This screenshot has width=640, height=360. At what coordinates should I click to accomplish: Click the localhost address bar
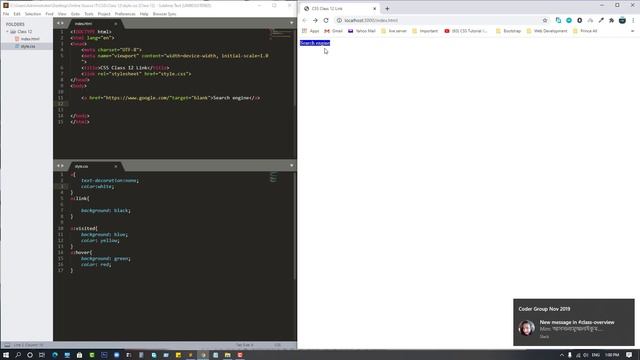point(443,20)
